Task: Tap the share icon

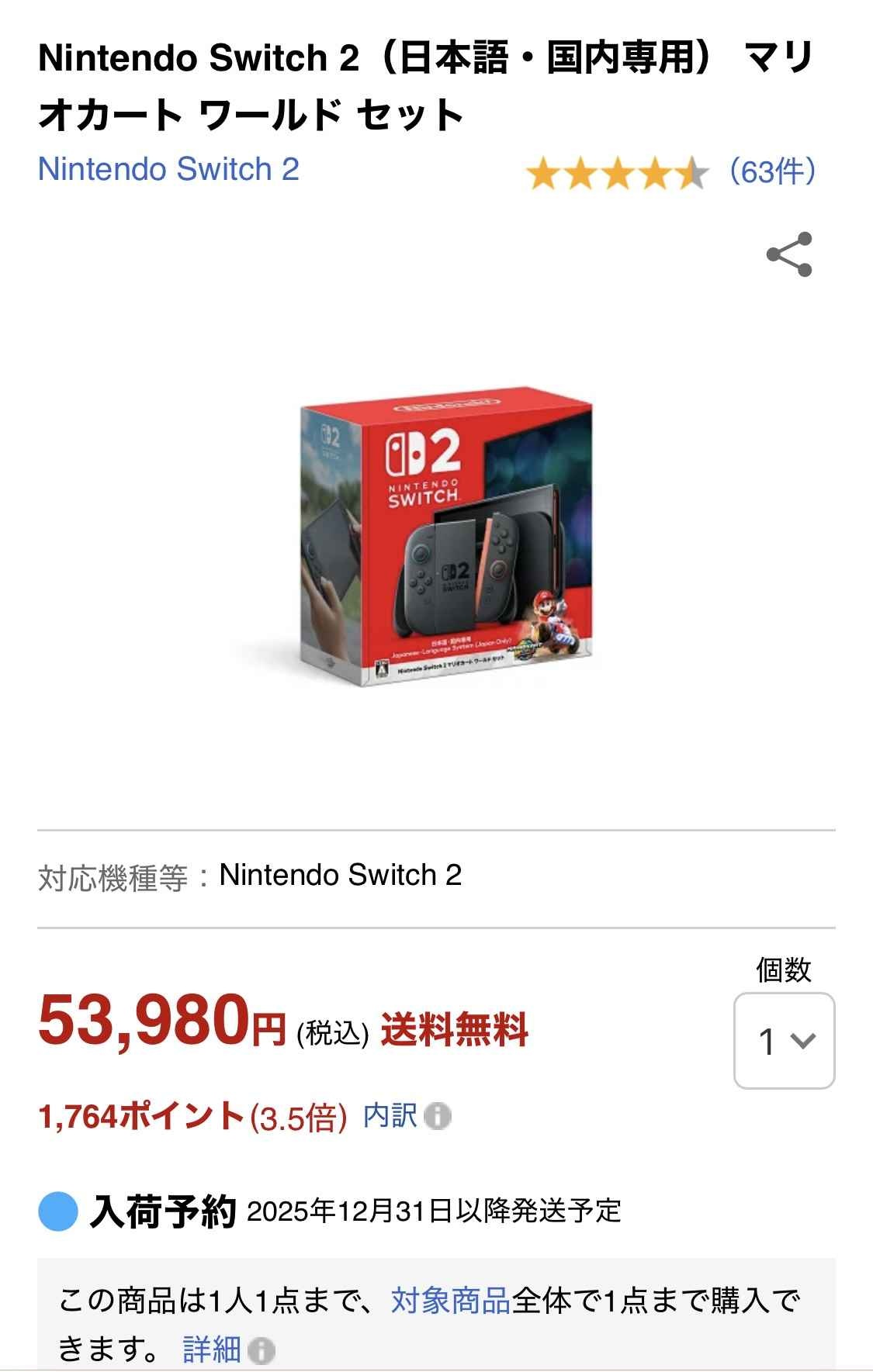Action: tap(789, 254)
